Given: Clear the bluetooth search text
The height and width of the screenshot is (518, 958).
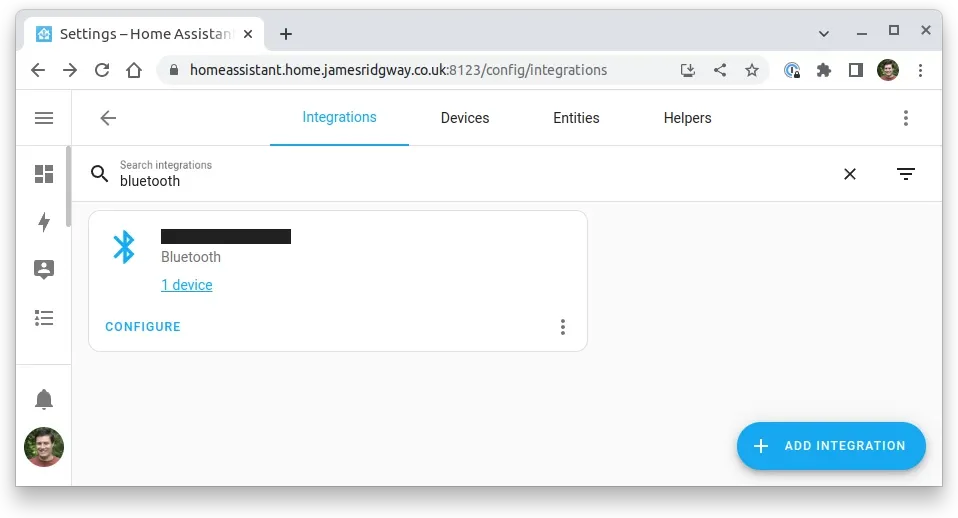Looking at the screenshot, I should tap(849, 174).
